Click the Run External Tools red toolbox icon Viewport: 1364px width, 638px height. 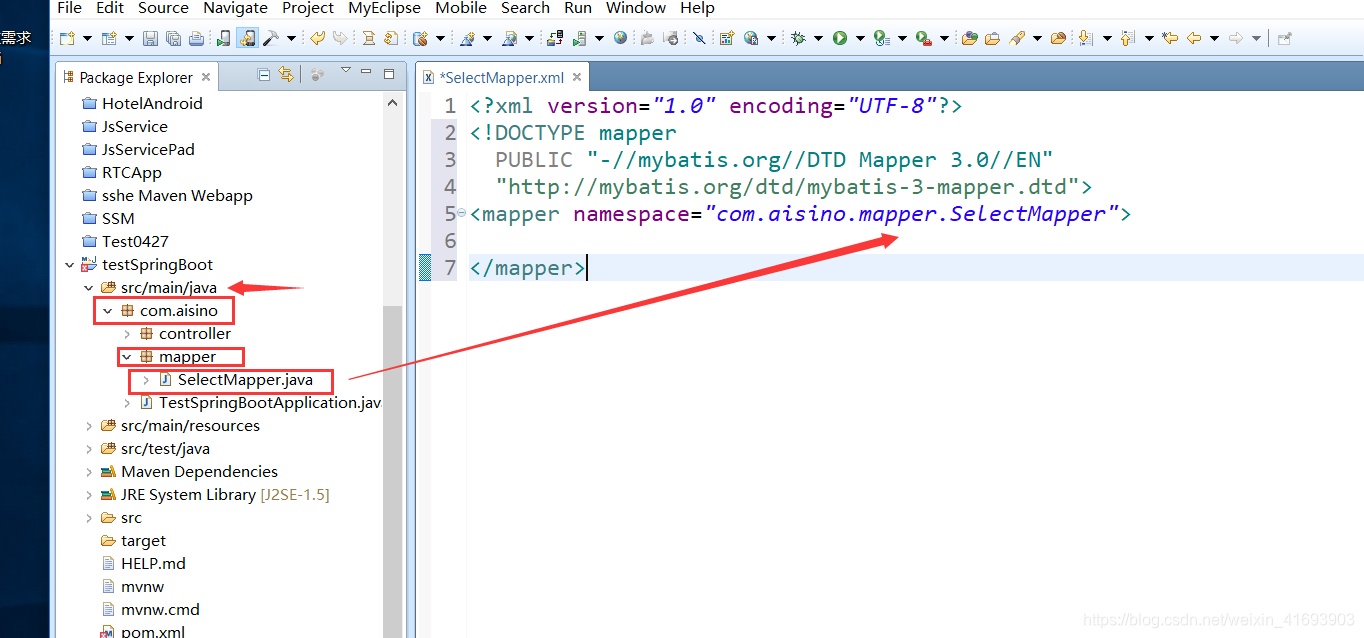(924, 38)
